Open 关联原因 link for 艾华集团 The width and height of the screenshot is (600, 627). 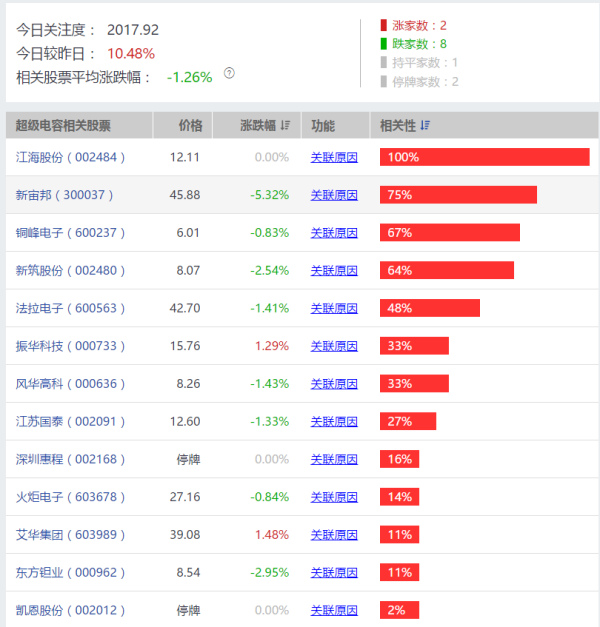point(334,535)
